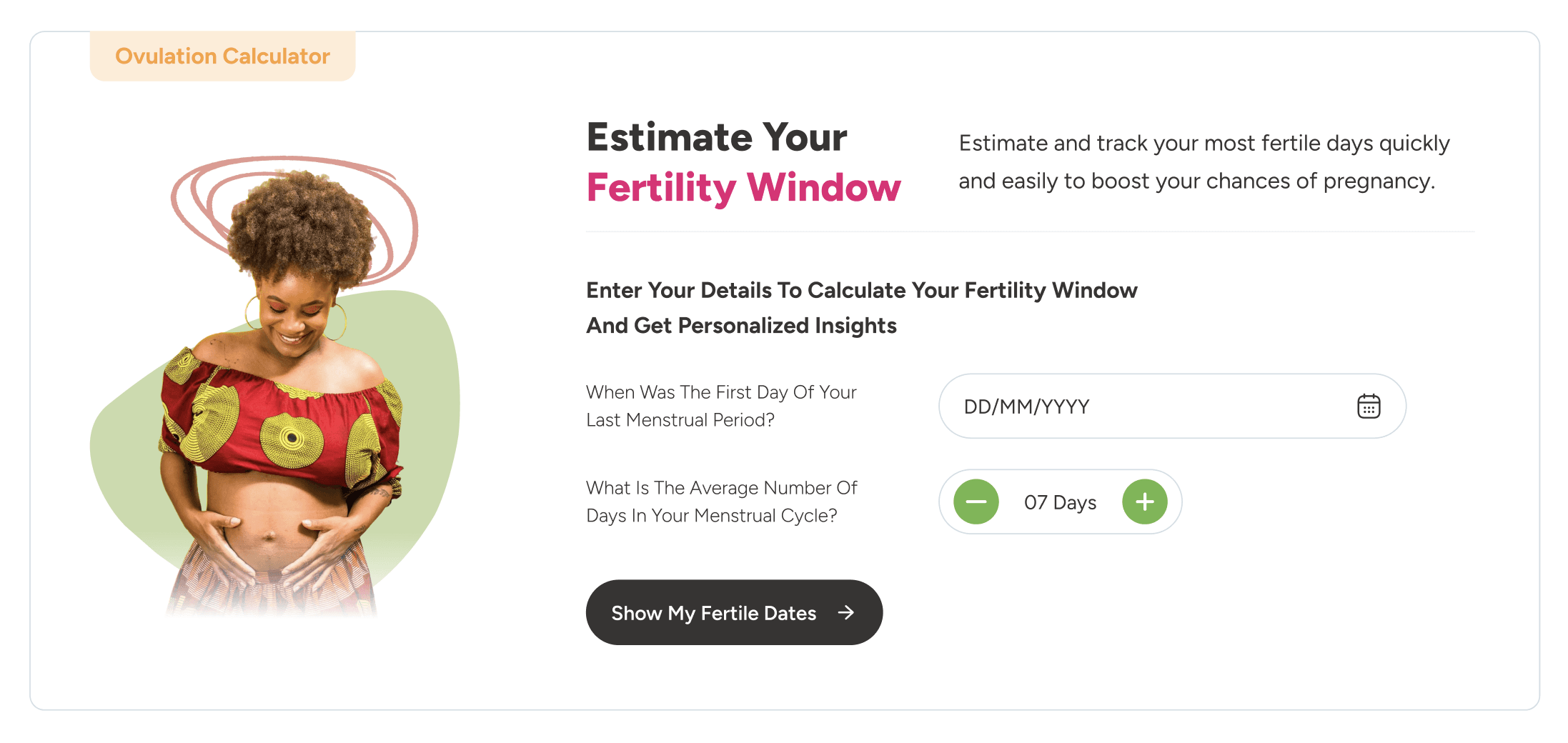Click the Menstrual Cycle days question label

point(721,502)
